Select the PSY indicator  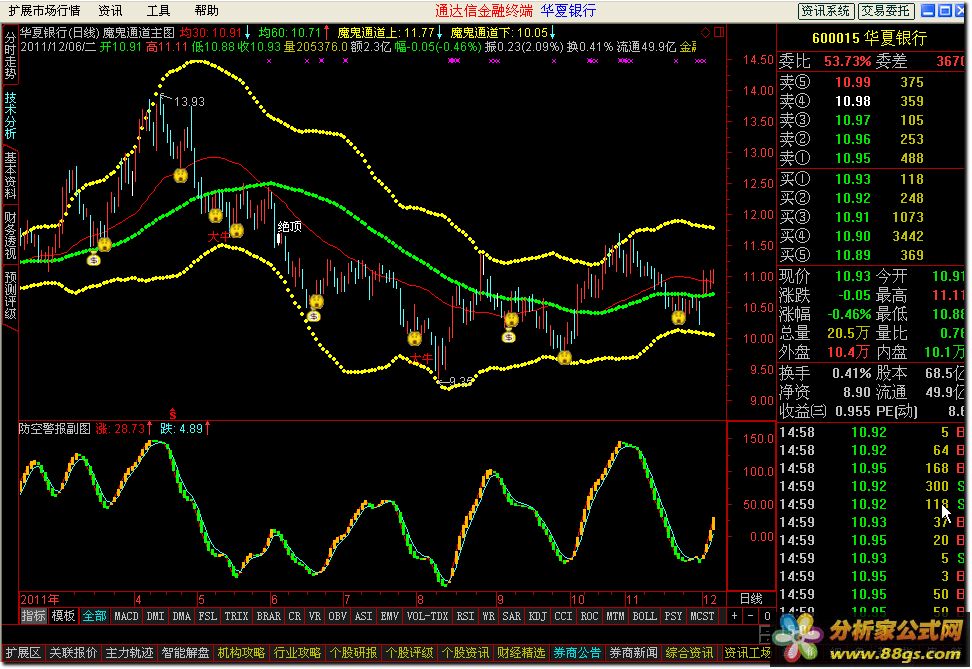(x=673, y=616)
